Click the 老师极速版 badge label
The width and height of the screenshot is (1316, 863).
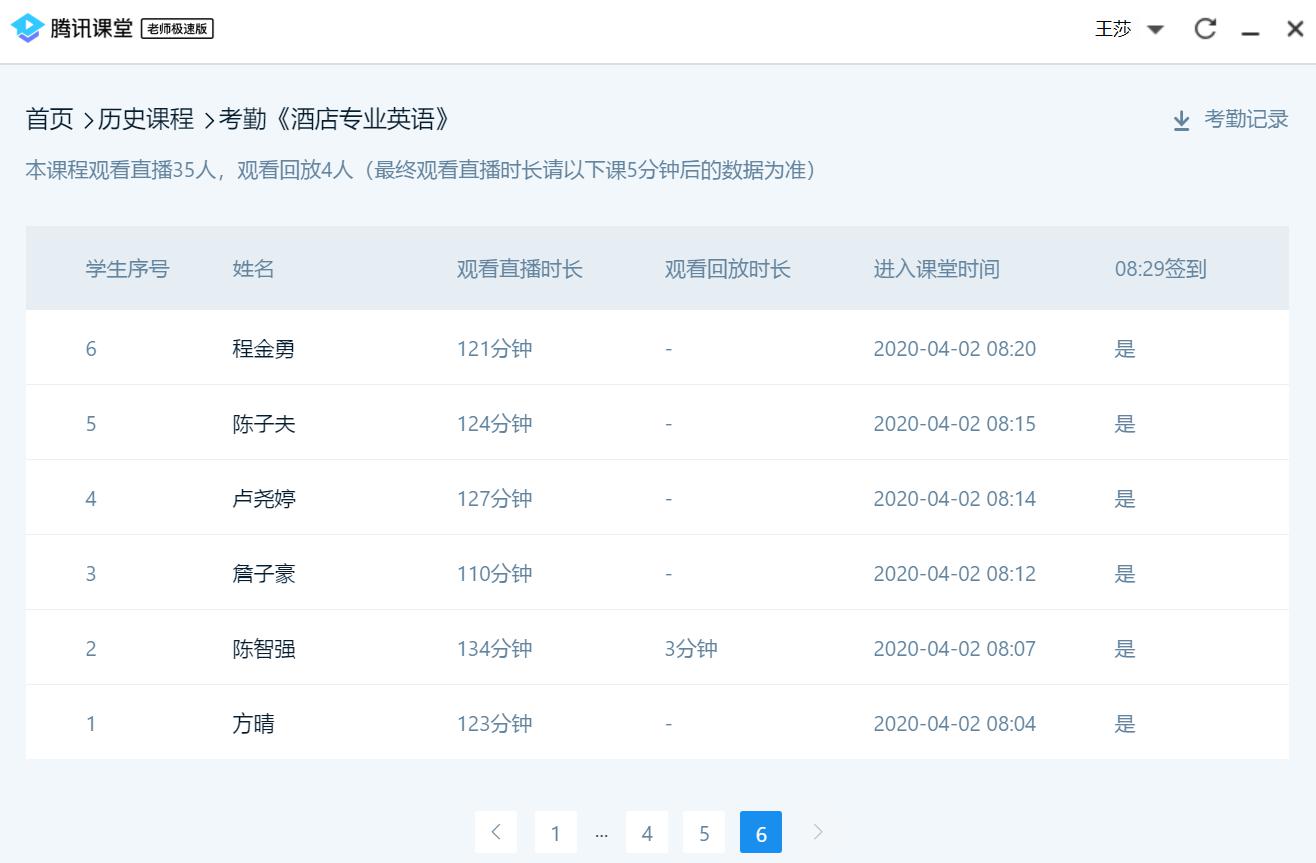177,29
